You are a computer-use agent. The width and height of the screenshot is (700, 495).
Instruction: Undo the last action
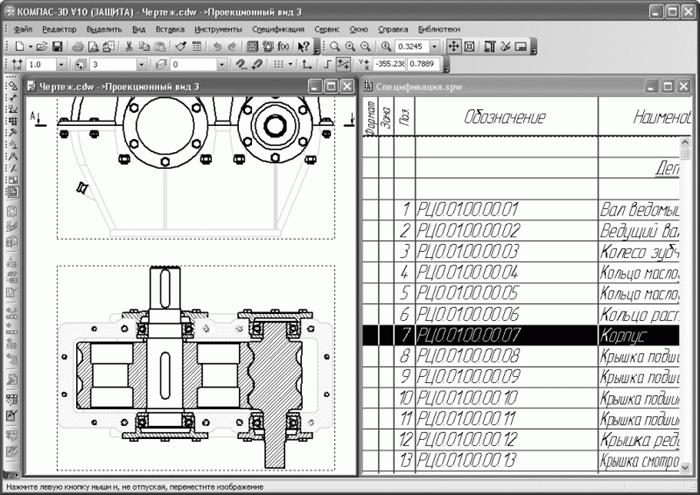(x=217, y=46)
